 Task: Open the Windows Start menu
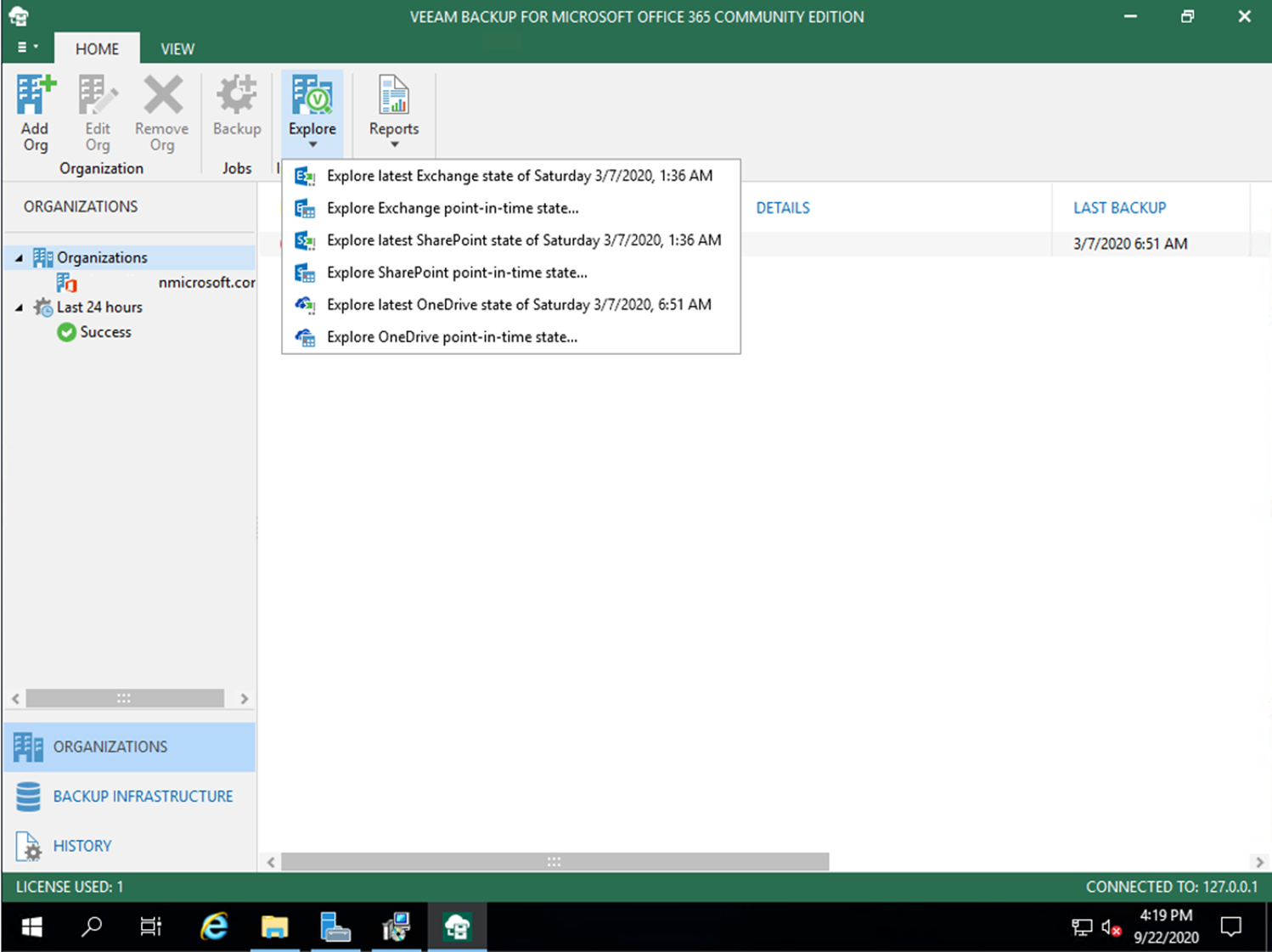31,927
